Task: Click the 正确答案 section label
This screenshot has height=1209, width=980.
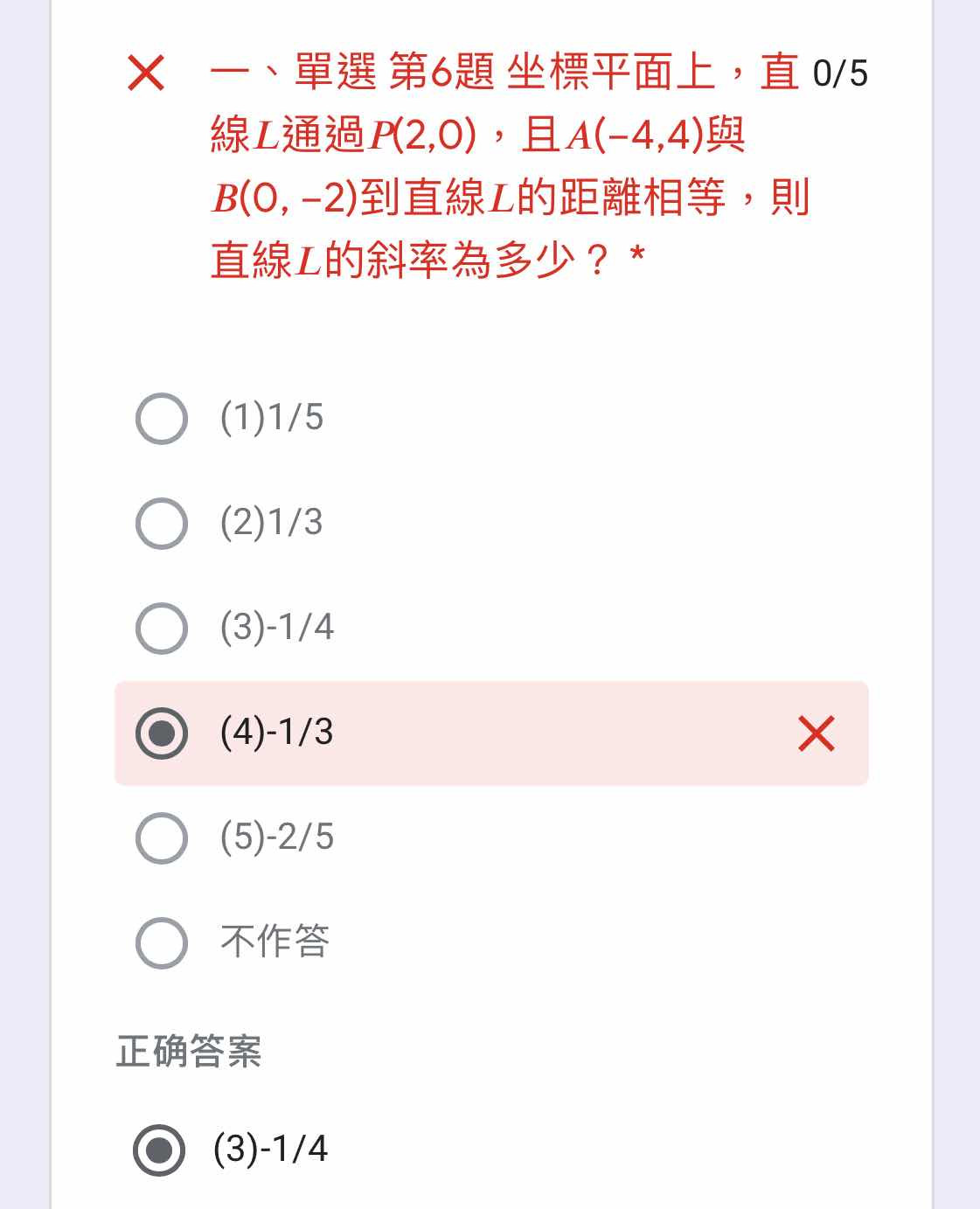Action: (x=189, y=1051)
